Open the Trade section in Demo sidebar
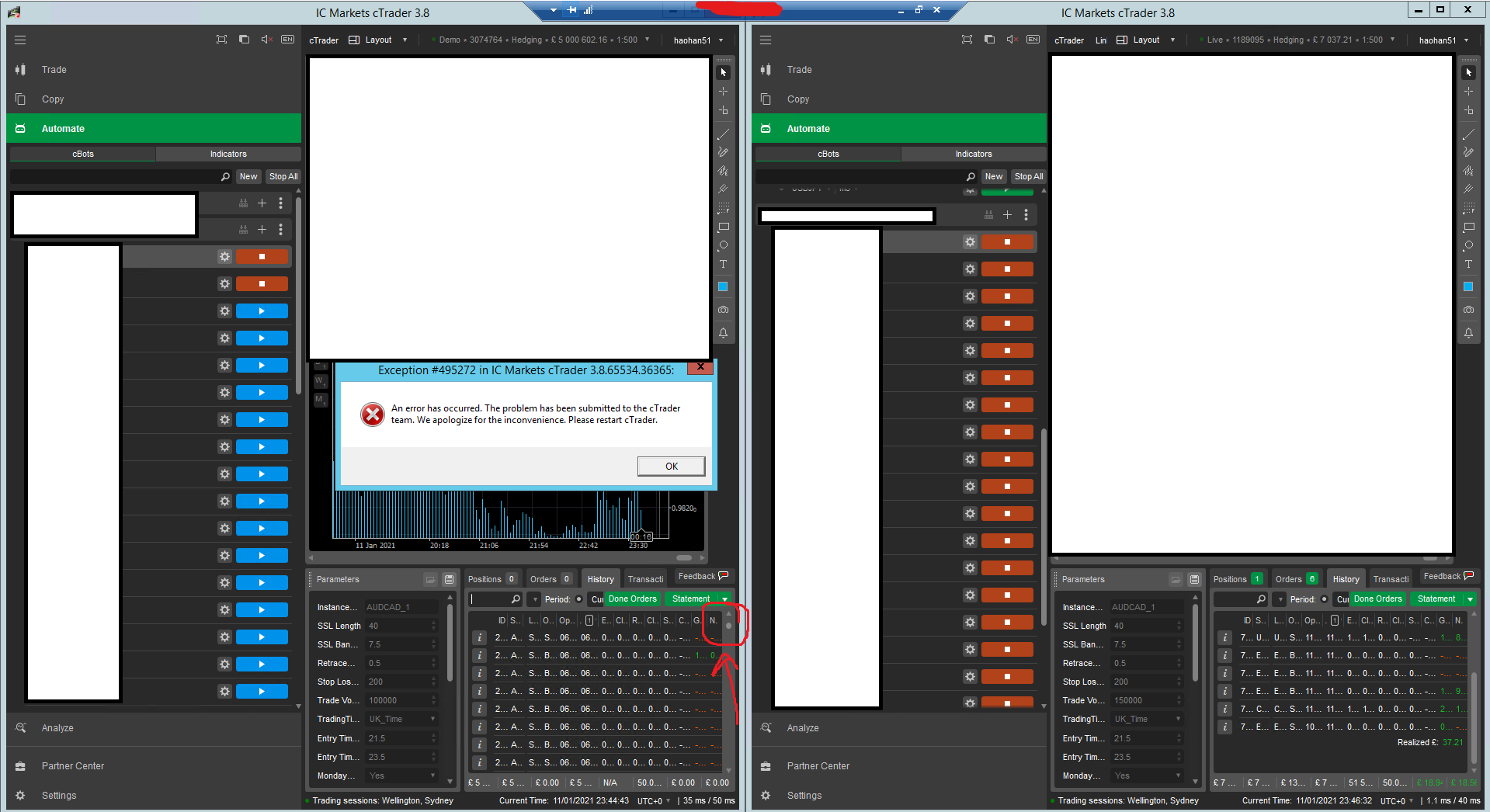The height and width of the screenshot is (812, 1490). (x=154, y=70)
